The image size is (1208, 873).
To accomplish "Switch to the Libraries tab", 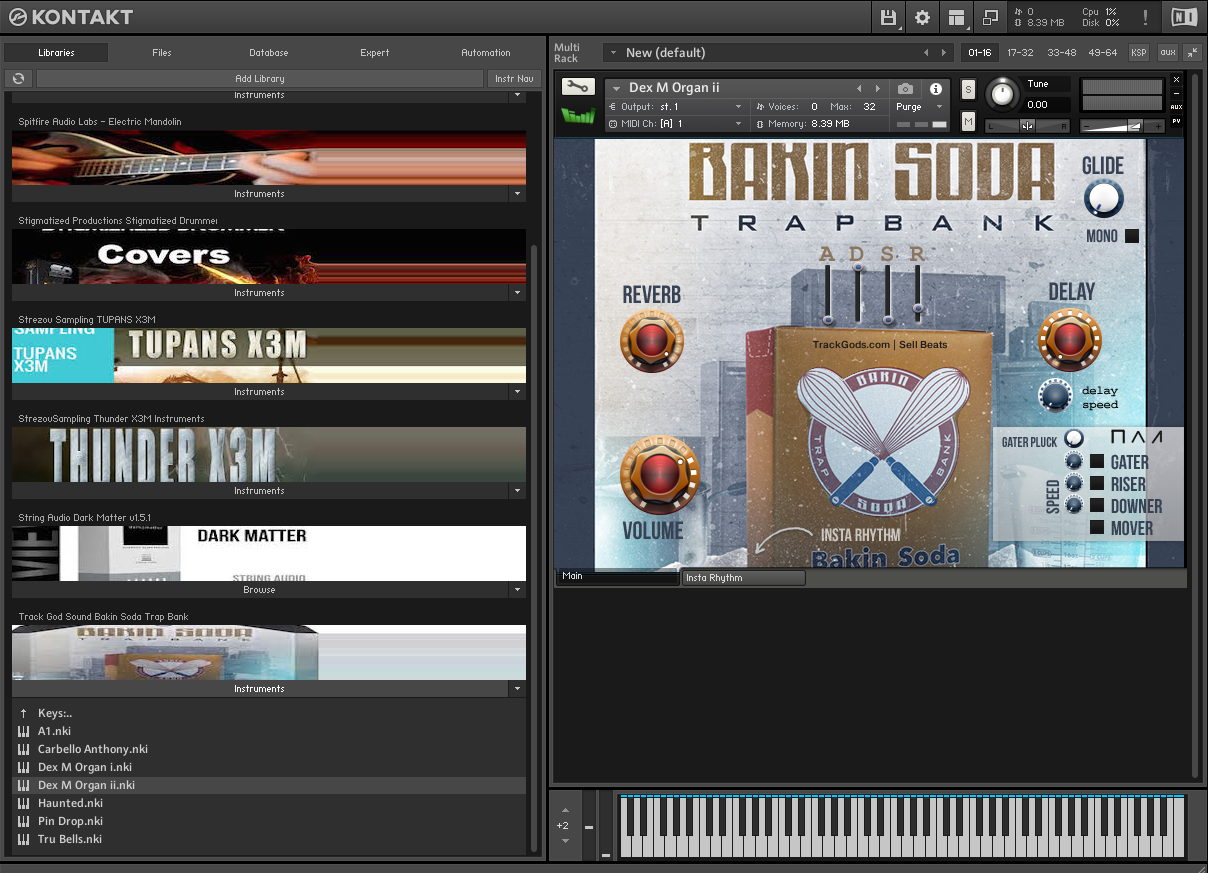I will click(x=56, y=53).
